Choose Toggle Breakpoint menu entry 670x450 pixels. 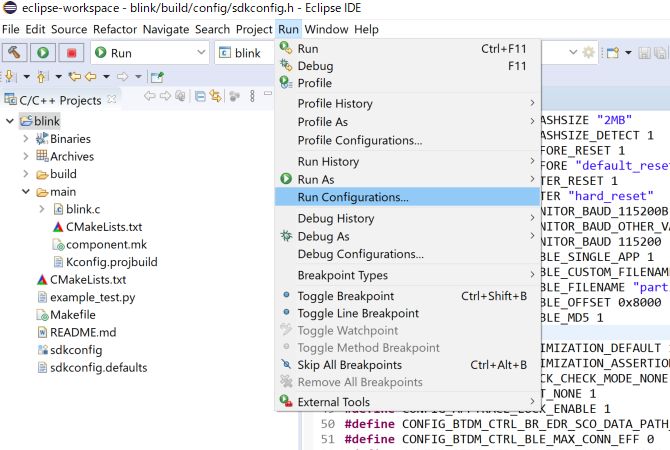tap(408, 296)
